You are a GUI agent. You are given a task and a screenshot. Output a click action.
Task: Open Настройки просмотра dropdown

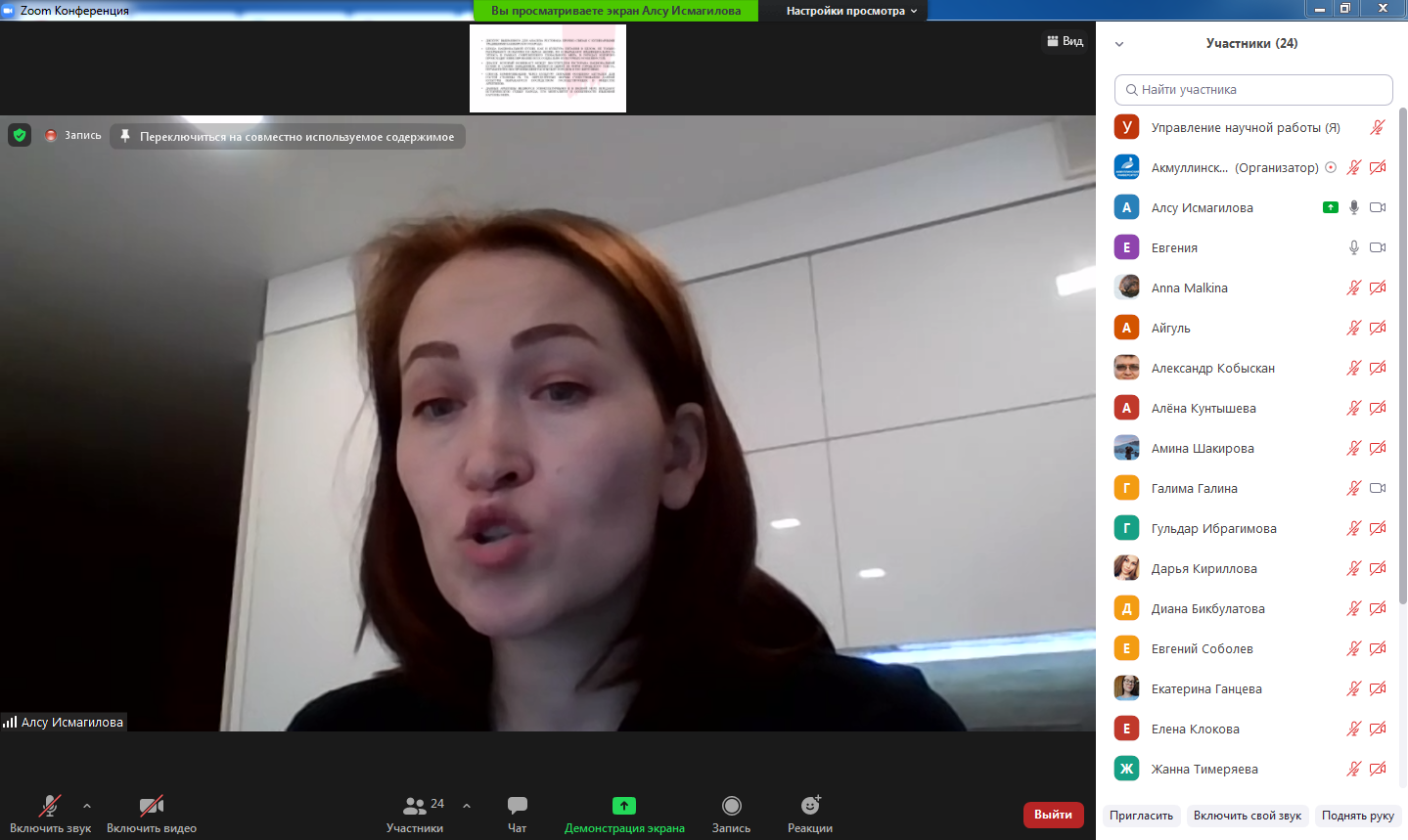[x=851, y=11]
